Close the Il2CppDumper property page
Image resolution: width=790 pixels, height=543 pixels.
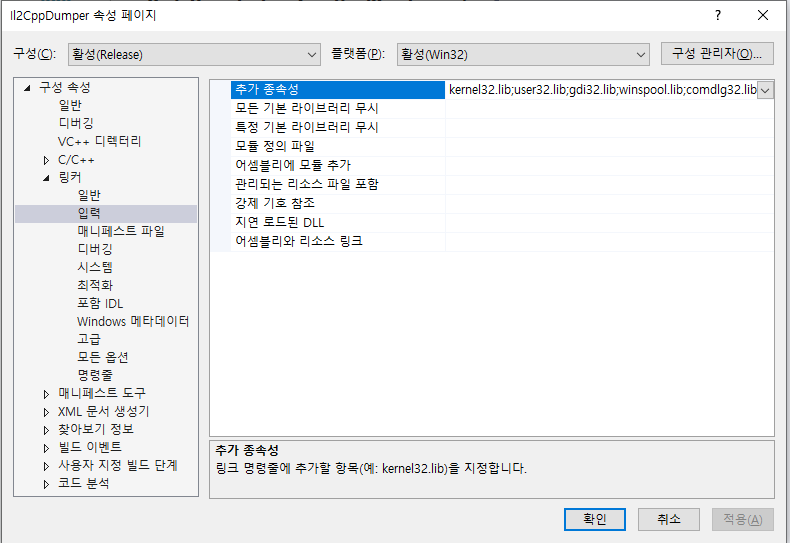pyautogui.click(x=763, y=15)
